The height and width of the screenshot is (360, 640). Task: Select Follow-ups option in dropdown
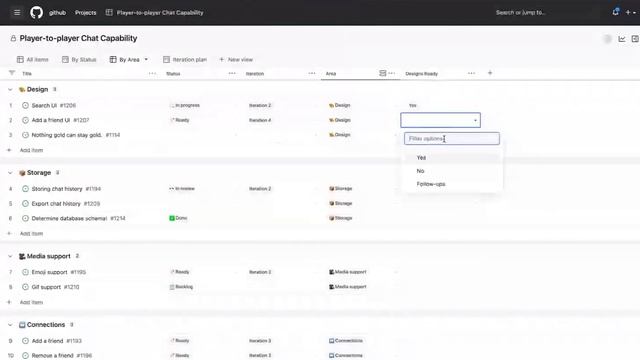pos(452,184)
